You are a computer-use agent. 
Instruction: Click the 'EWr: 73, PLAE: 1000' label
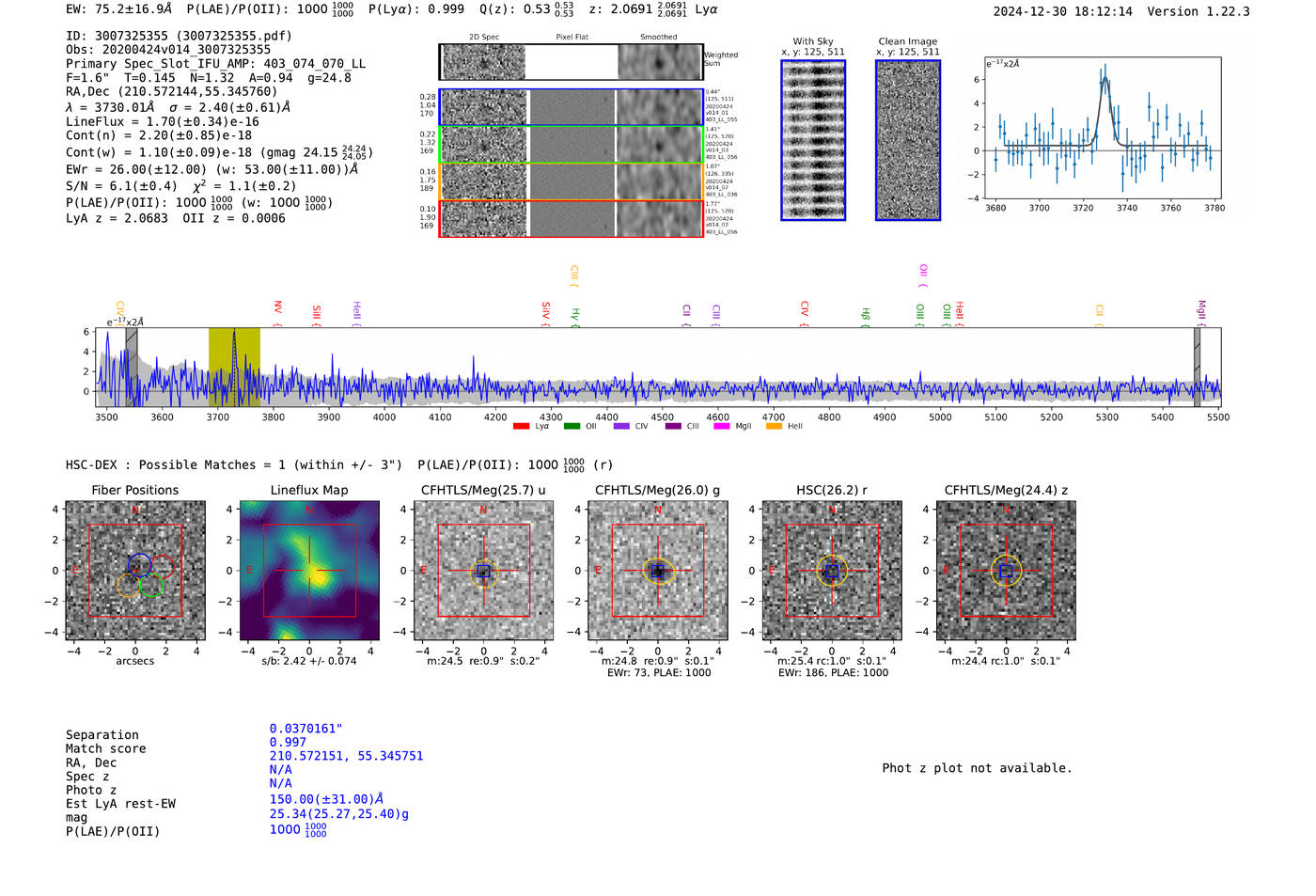tap(659, 672)
